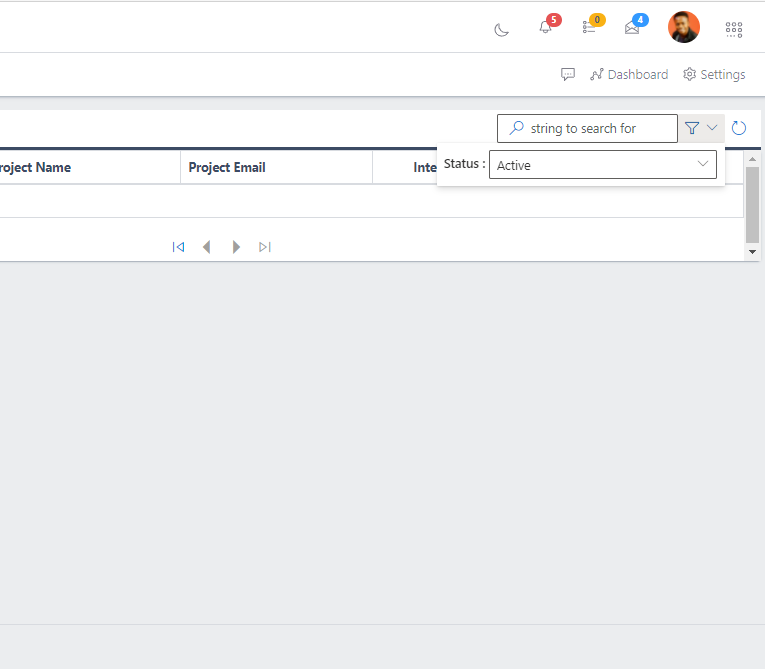
Task: Open notifications bell with 5 alerts
Action: 545,28
